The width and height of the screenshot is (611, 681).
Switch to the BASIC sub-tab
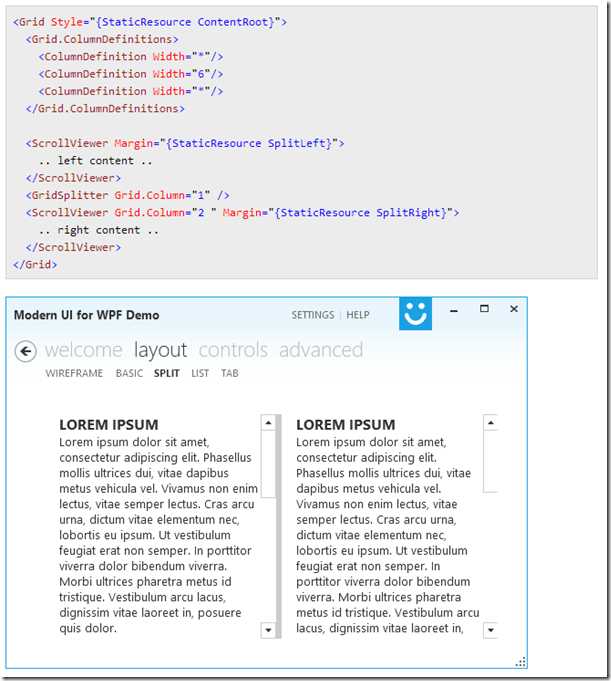129,373
